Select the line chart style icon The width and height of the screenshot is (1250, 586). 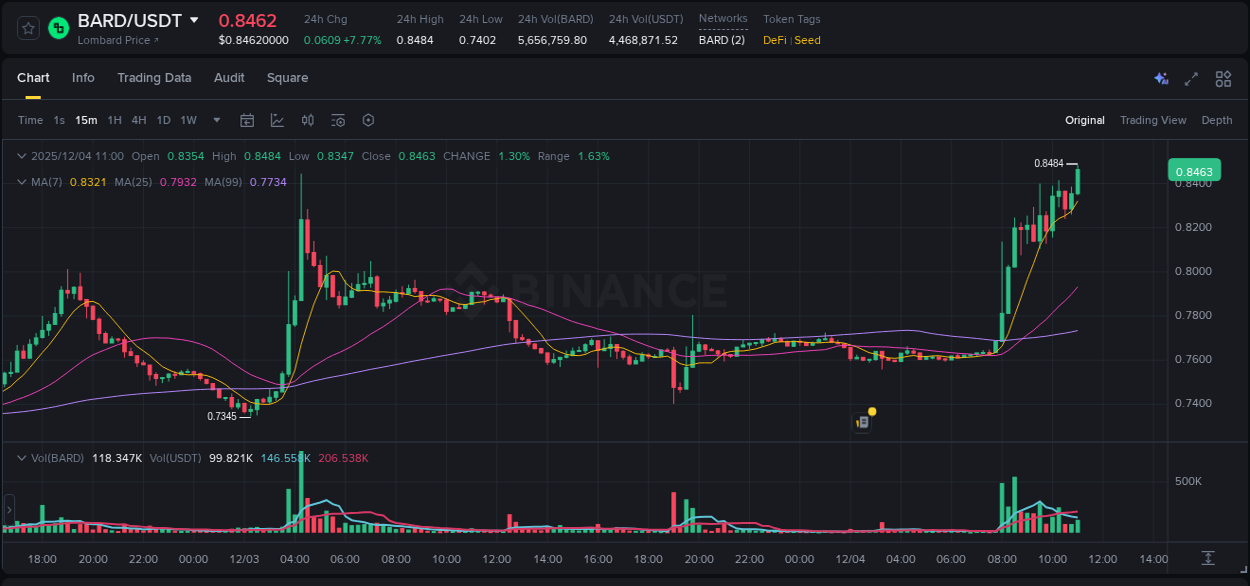[x=277, y=120]
